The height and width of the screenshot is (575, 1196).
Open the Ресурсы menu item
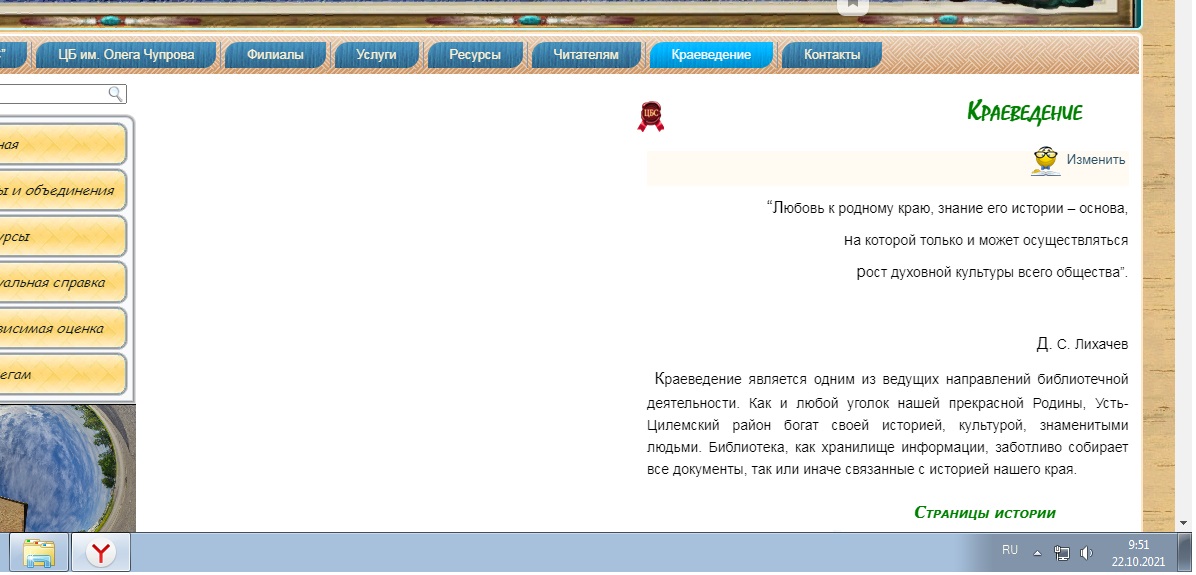point(475,55)
